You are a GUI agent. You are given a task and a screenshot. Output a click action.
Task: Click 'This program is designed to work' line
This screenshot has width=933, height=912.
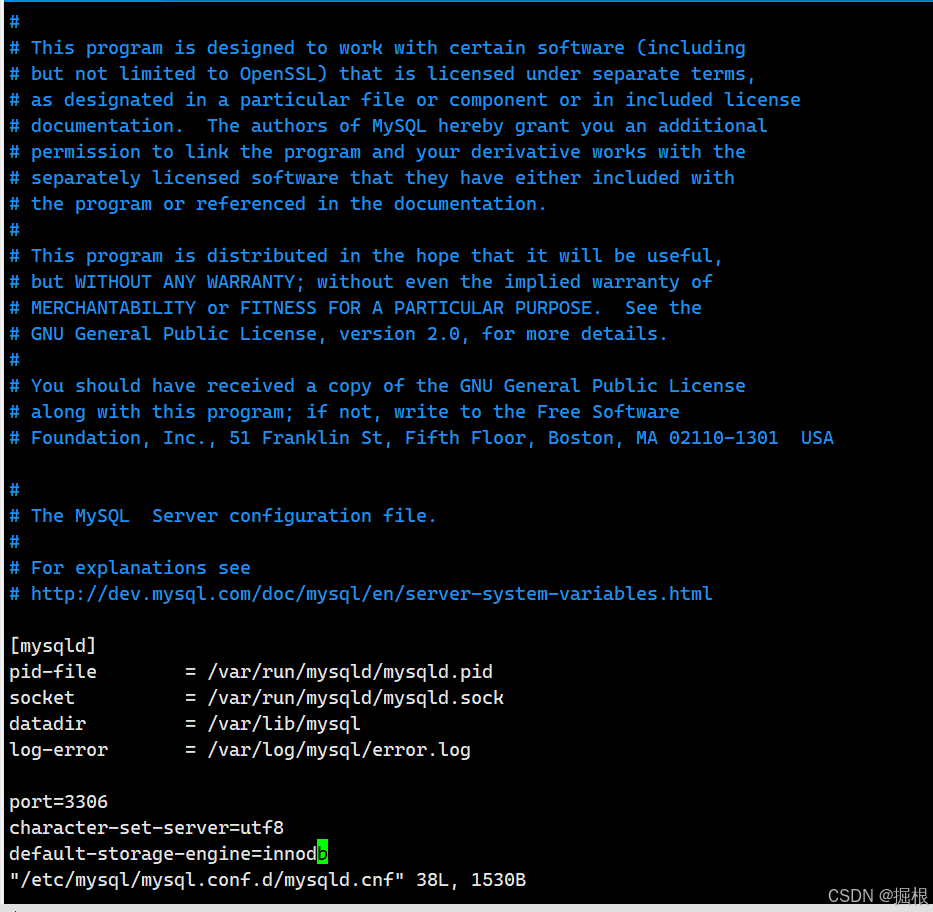click(378, 48)
